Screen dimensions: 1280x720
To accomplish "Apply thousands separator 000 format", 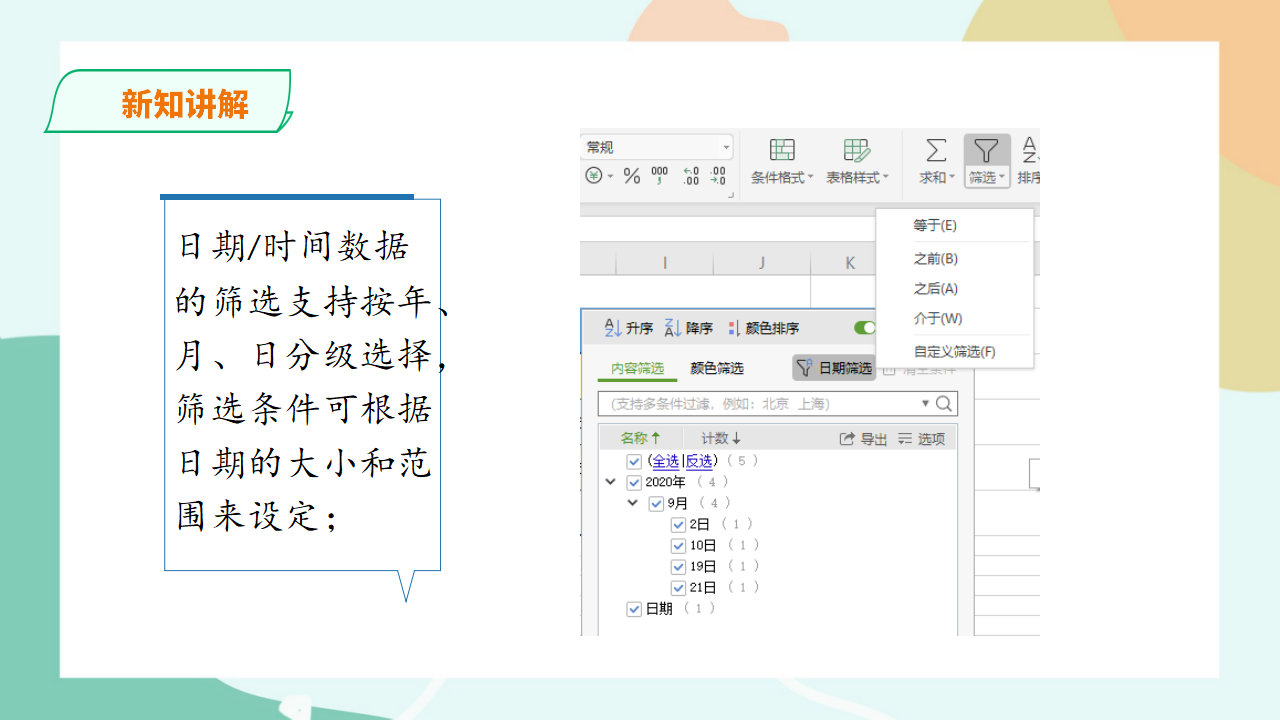I will [x=660, y=176].
